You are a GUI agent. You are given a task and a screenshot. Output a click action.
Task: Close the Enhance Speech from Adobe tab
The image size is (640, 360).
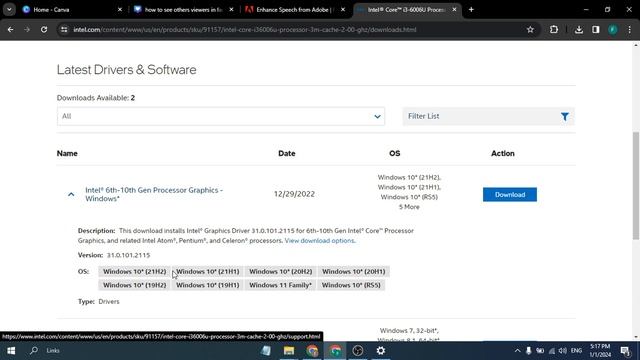click(x=343, y=9)
